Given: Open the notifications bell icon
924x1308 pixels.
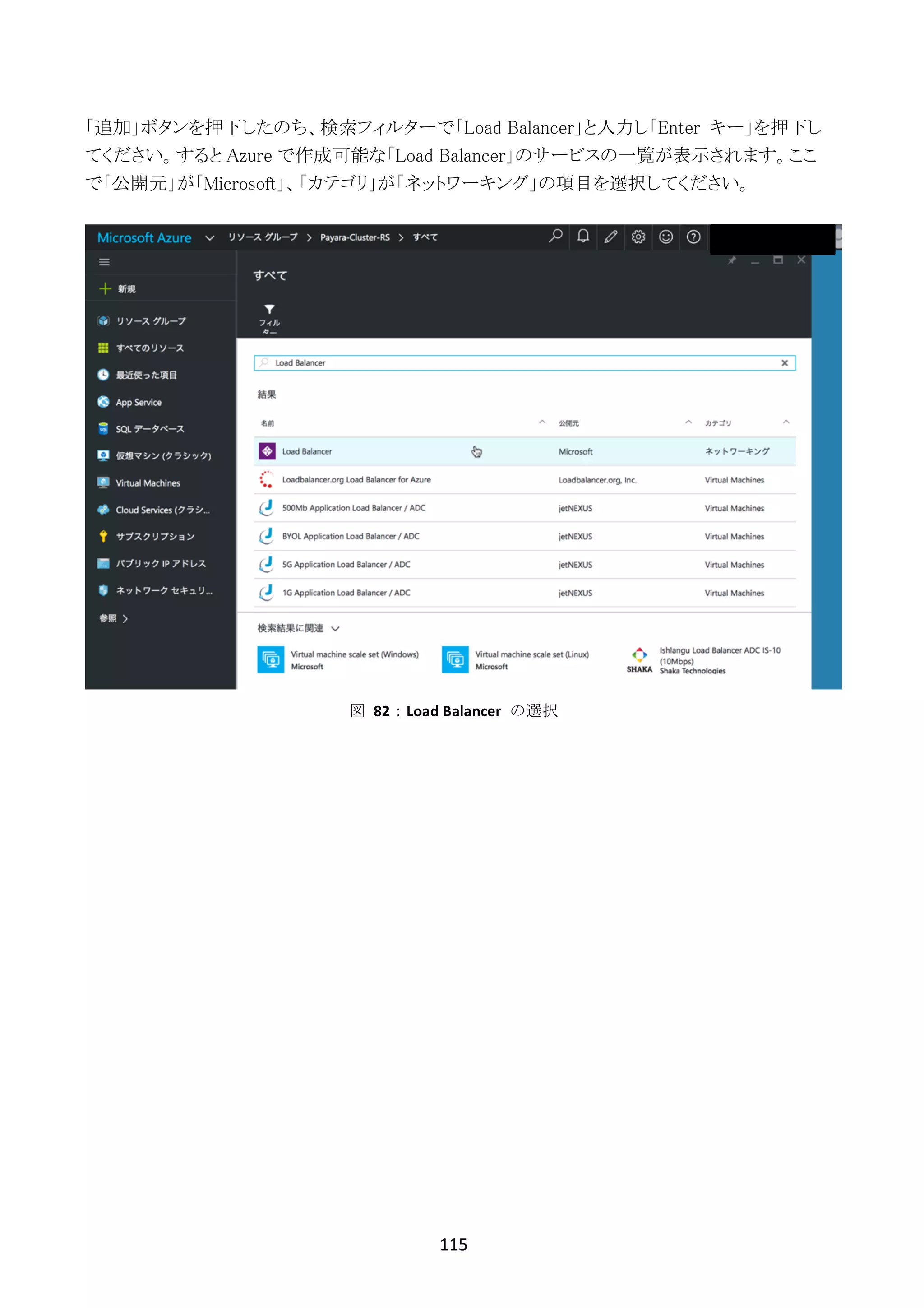Looking at the screenshot, I should pos(582,237).
